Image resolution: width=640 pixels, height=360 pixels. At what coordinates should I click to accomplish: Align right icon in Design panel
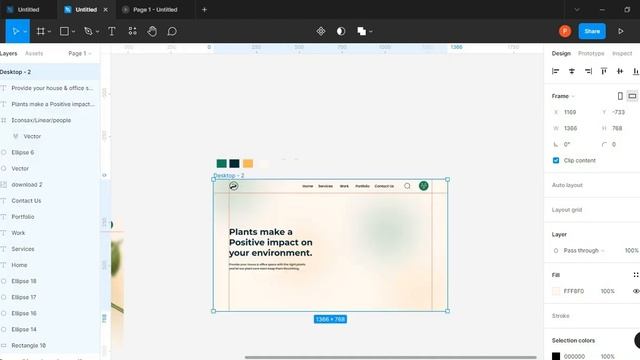[588, 71]
